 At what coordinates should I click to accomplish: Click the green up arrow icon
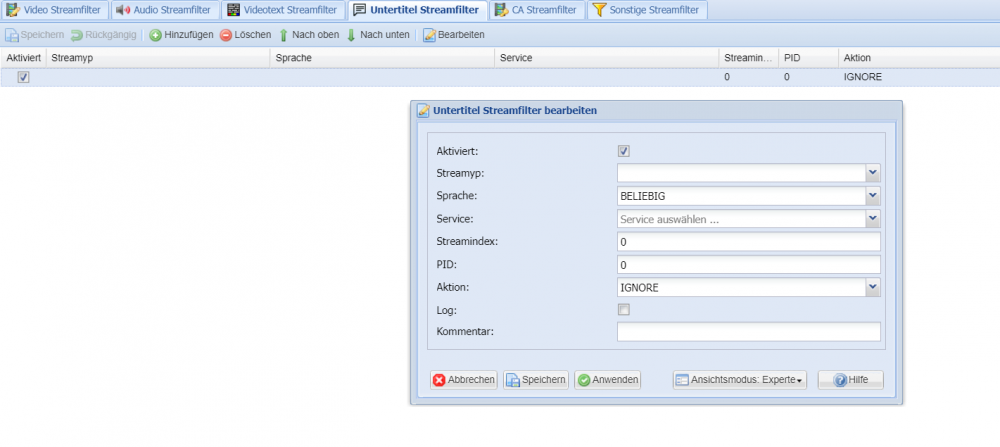coord(284,35)
